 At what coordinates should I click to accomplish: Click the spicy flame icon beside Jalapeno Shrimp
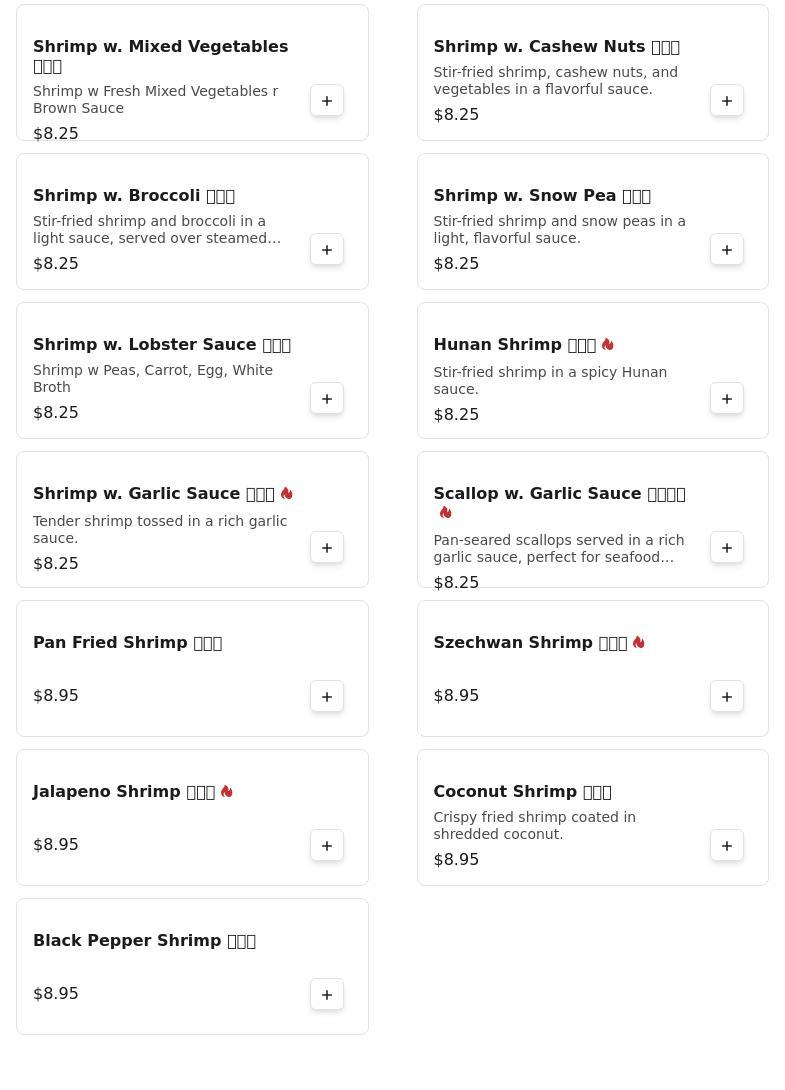tap(226, 791)
